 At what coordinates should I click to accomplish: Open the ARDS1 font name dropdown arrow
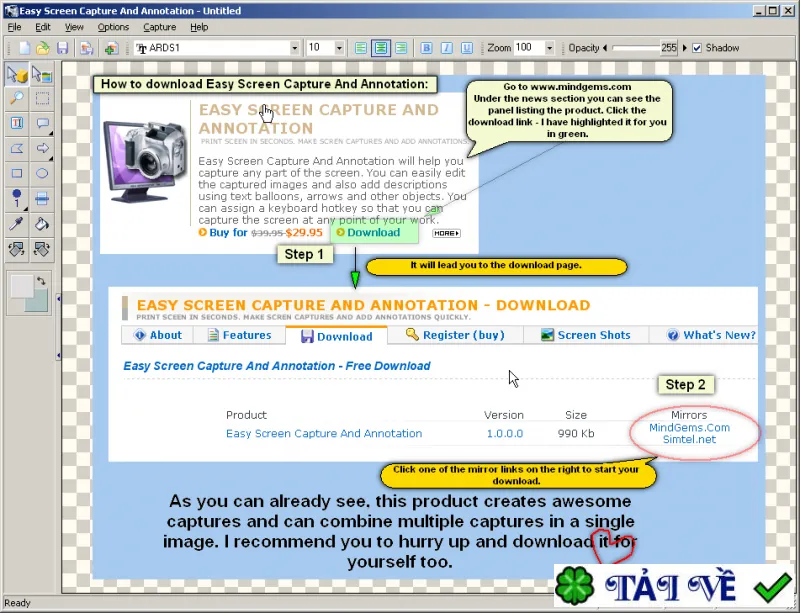pos(294,48)
